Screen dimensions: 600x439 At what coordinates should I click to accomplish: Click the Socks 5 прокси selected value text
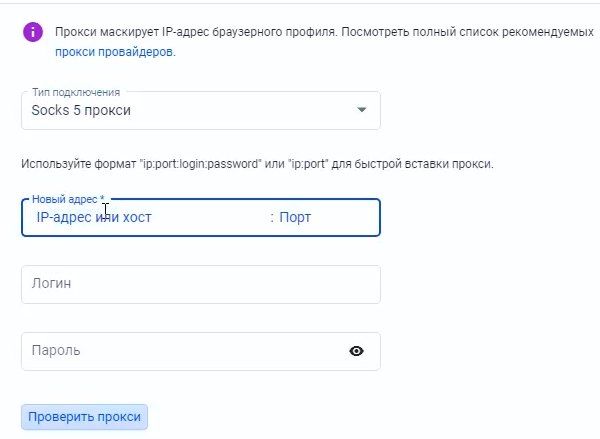[81, 110]
